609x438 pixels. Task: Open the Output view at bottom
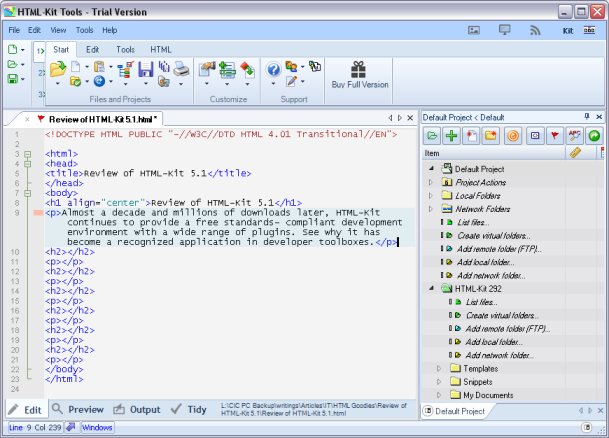pos(137,409)
